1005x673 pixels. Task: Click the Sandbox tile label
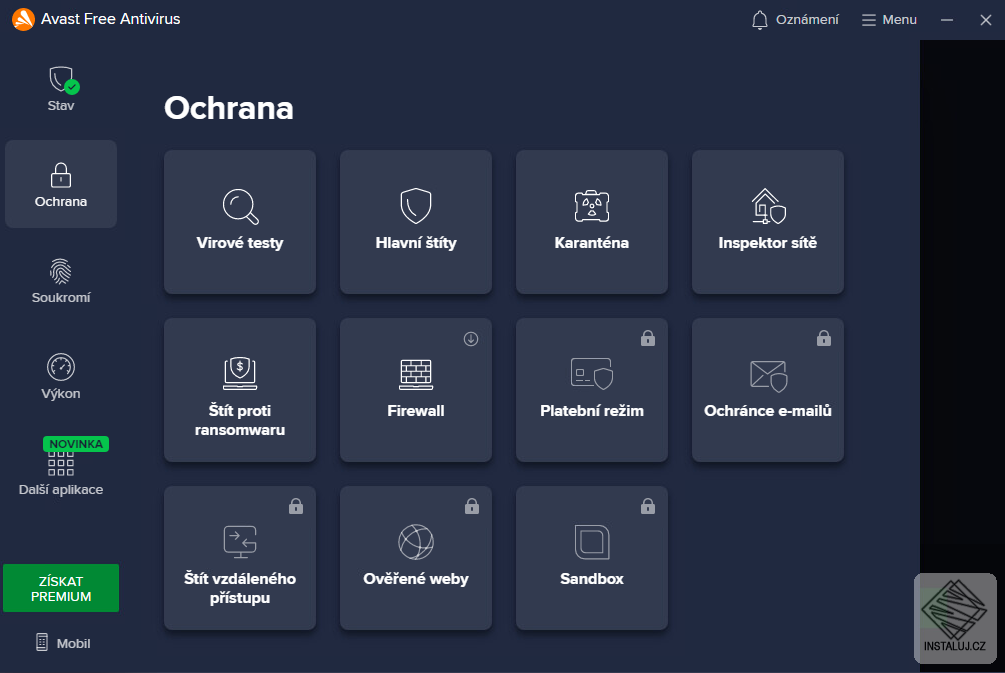click(592, 579)
